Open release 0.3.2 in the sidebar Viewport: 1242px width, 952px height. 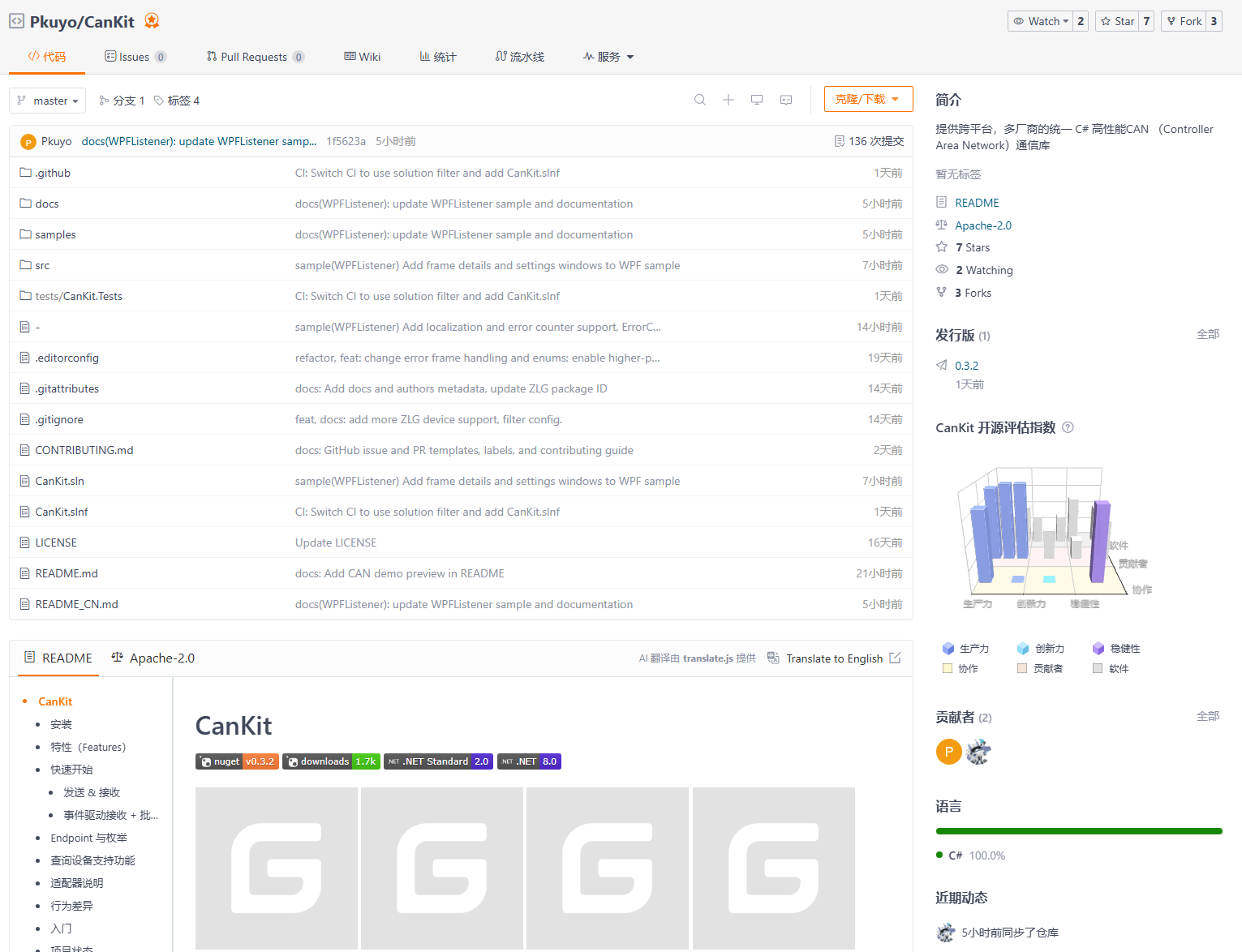(965, 365)
